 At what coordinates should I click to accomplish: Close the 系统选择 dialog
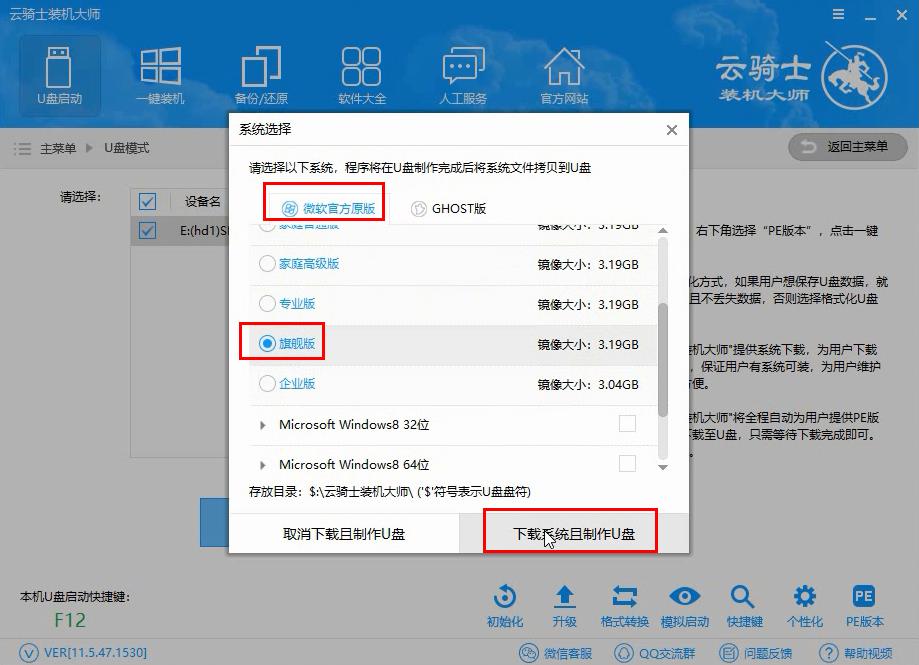(672, 130)
